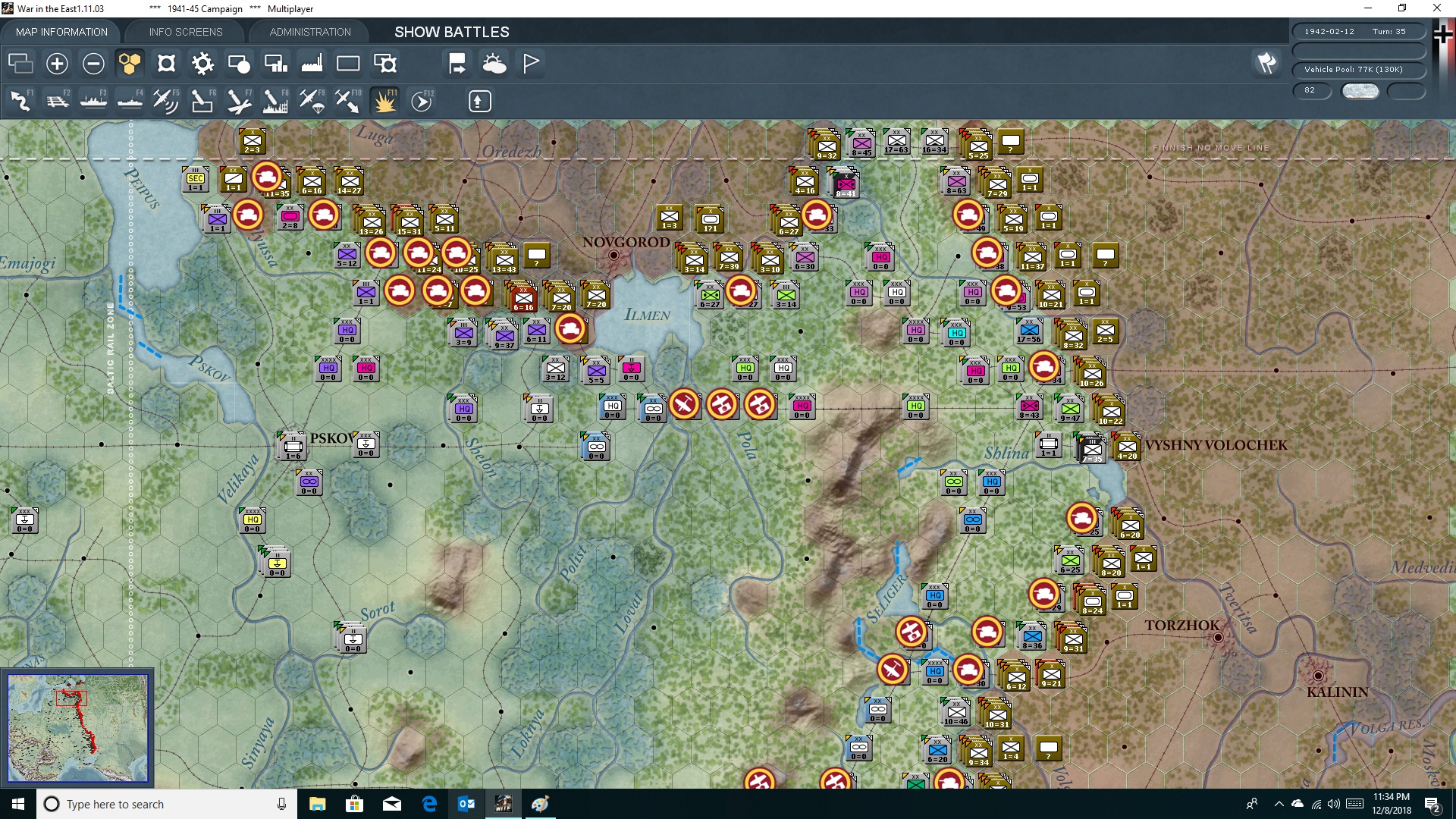Click the empty rectangle icon in top toolbar
1456x819 pixels.
[348, 64]
